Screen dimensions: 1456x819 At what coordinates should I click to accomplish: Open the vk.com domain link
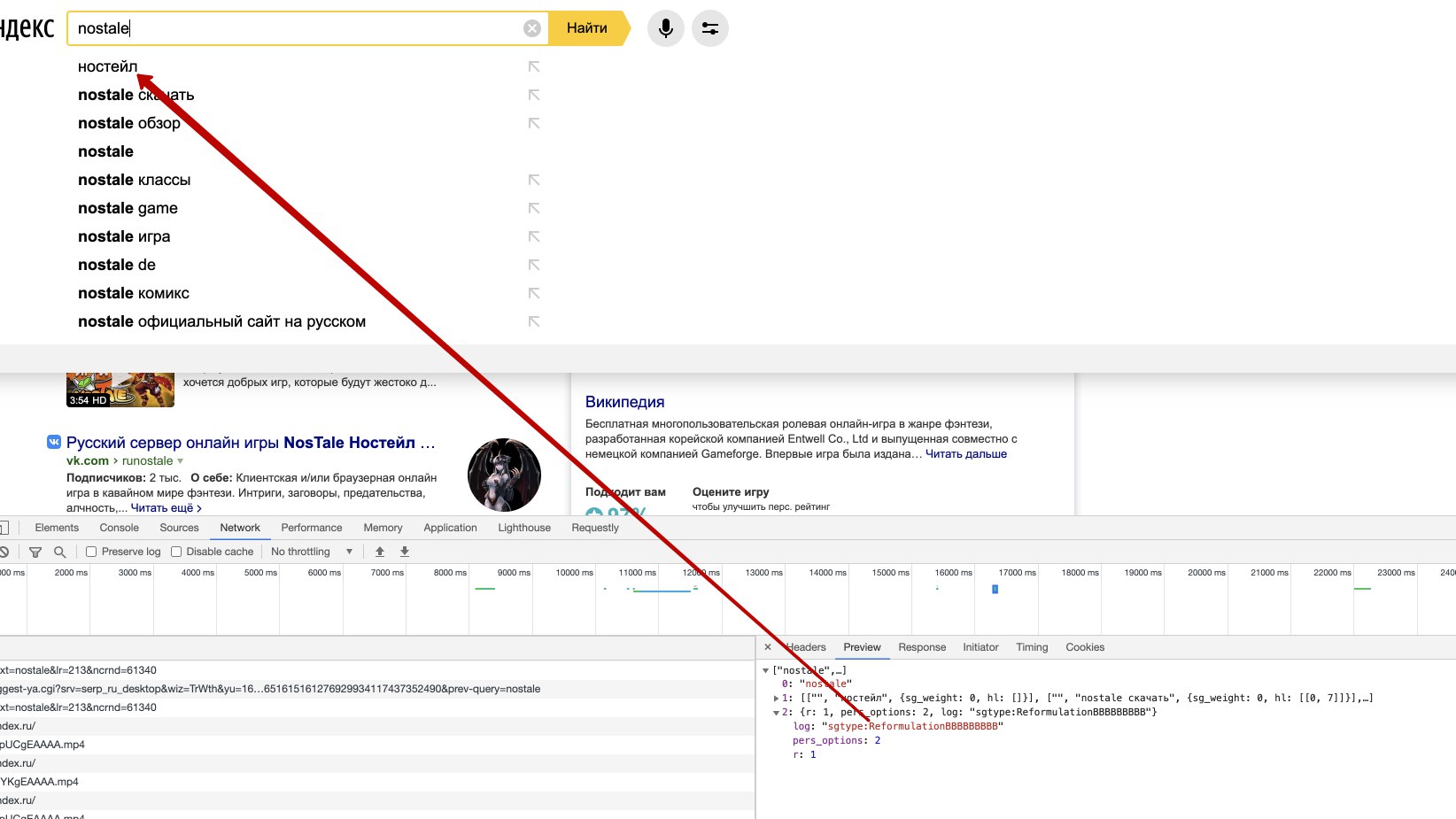coord(88,461)
